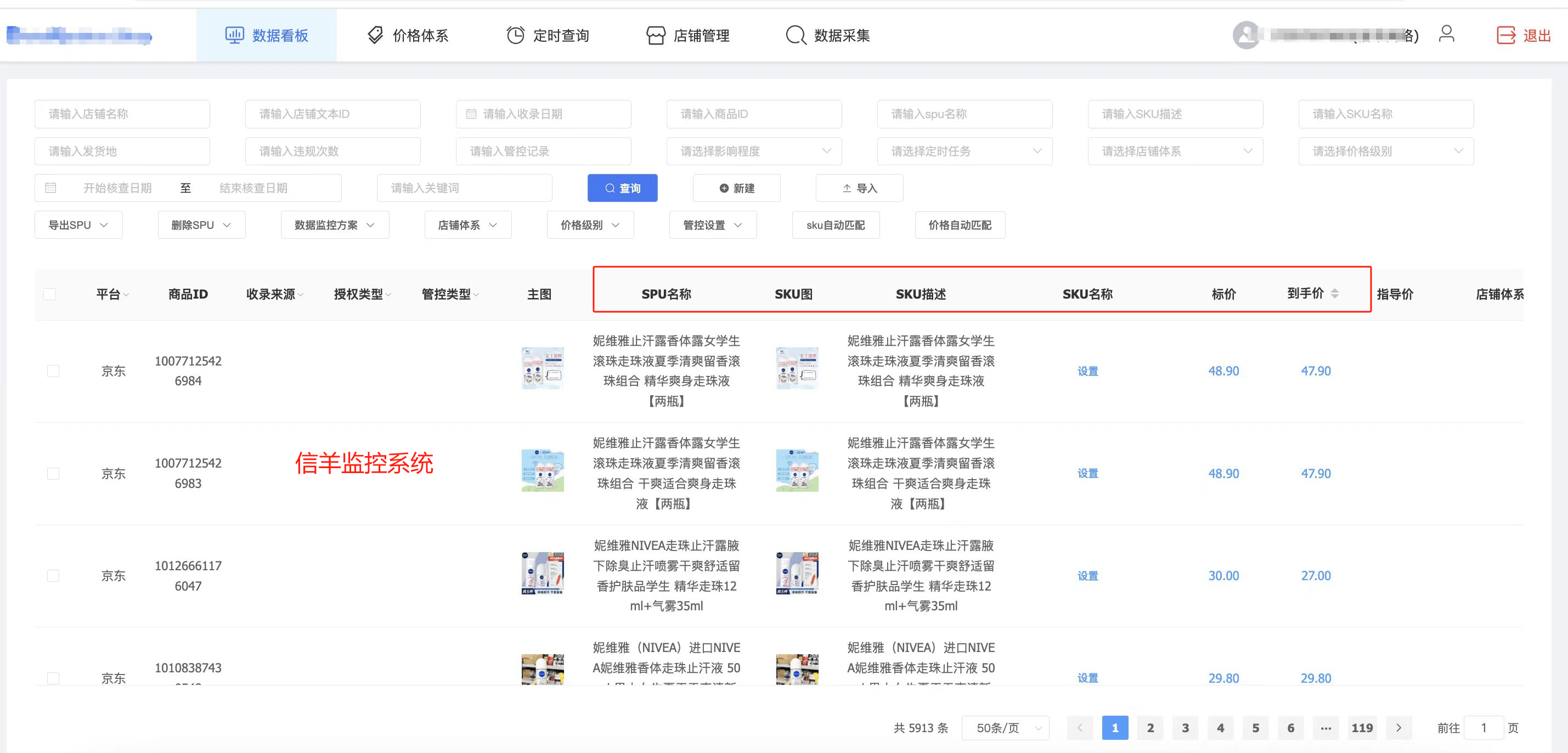Focus the 请输入商品ID field

(x=754, y=114)
